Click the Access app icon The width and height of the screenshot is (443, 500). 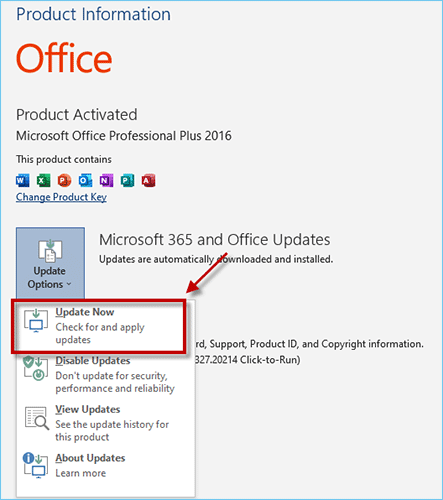tap(148, 180)
